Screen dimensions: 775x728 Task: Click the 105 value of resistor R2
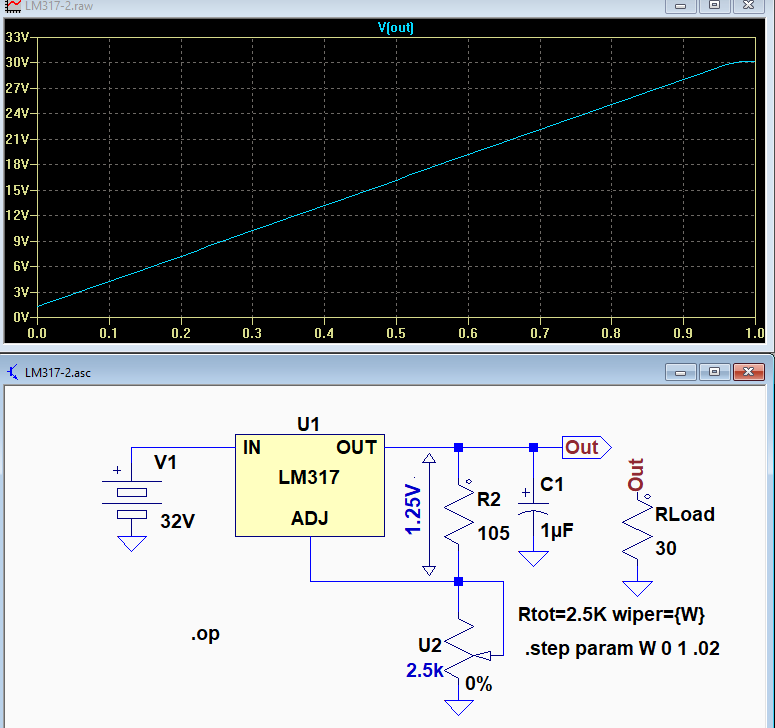click(493, 533)
